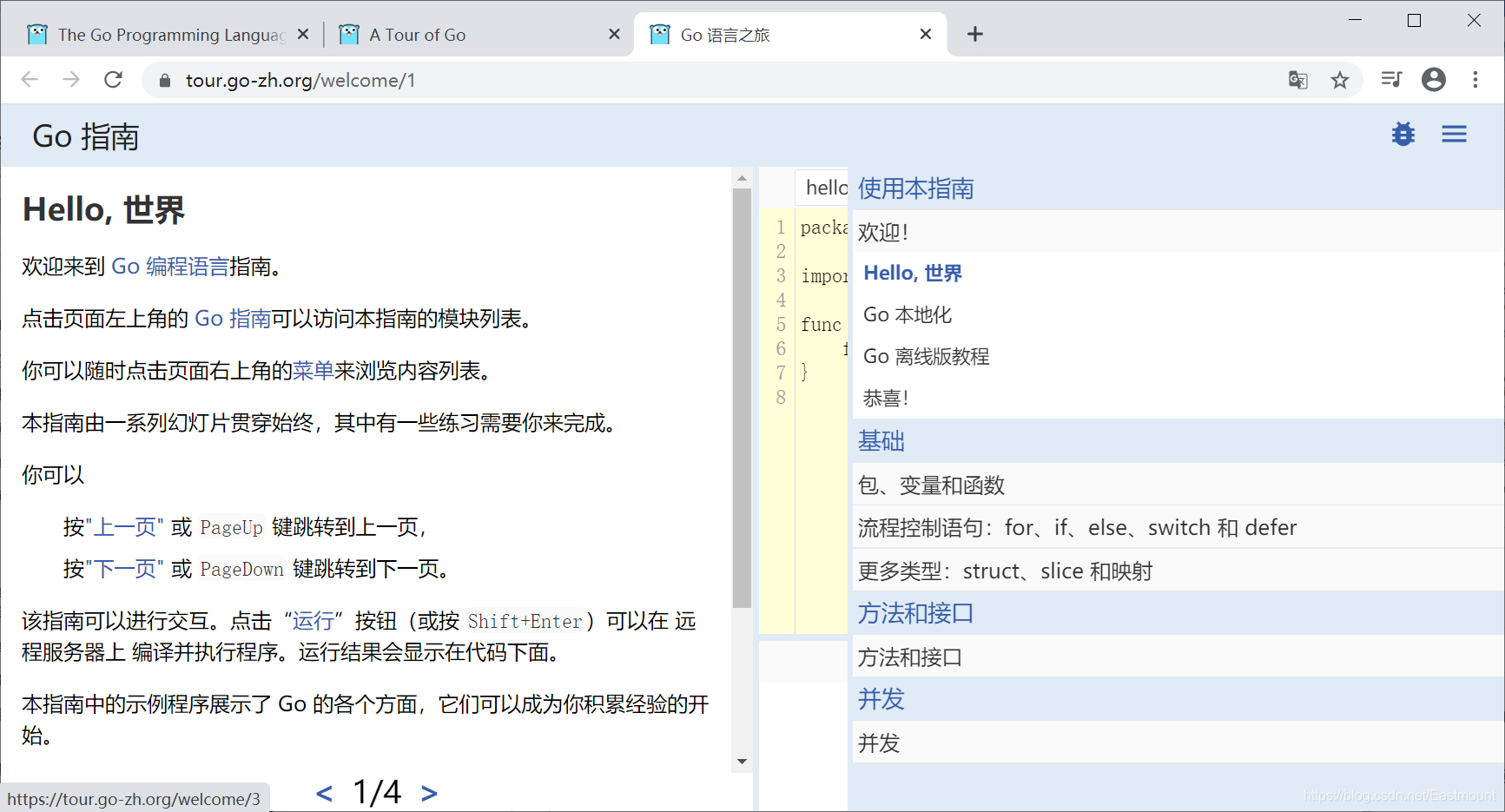1505x812 pixels.
Task: Go to next slide with '>' arrow
Action: point(429,793)
